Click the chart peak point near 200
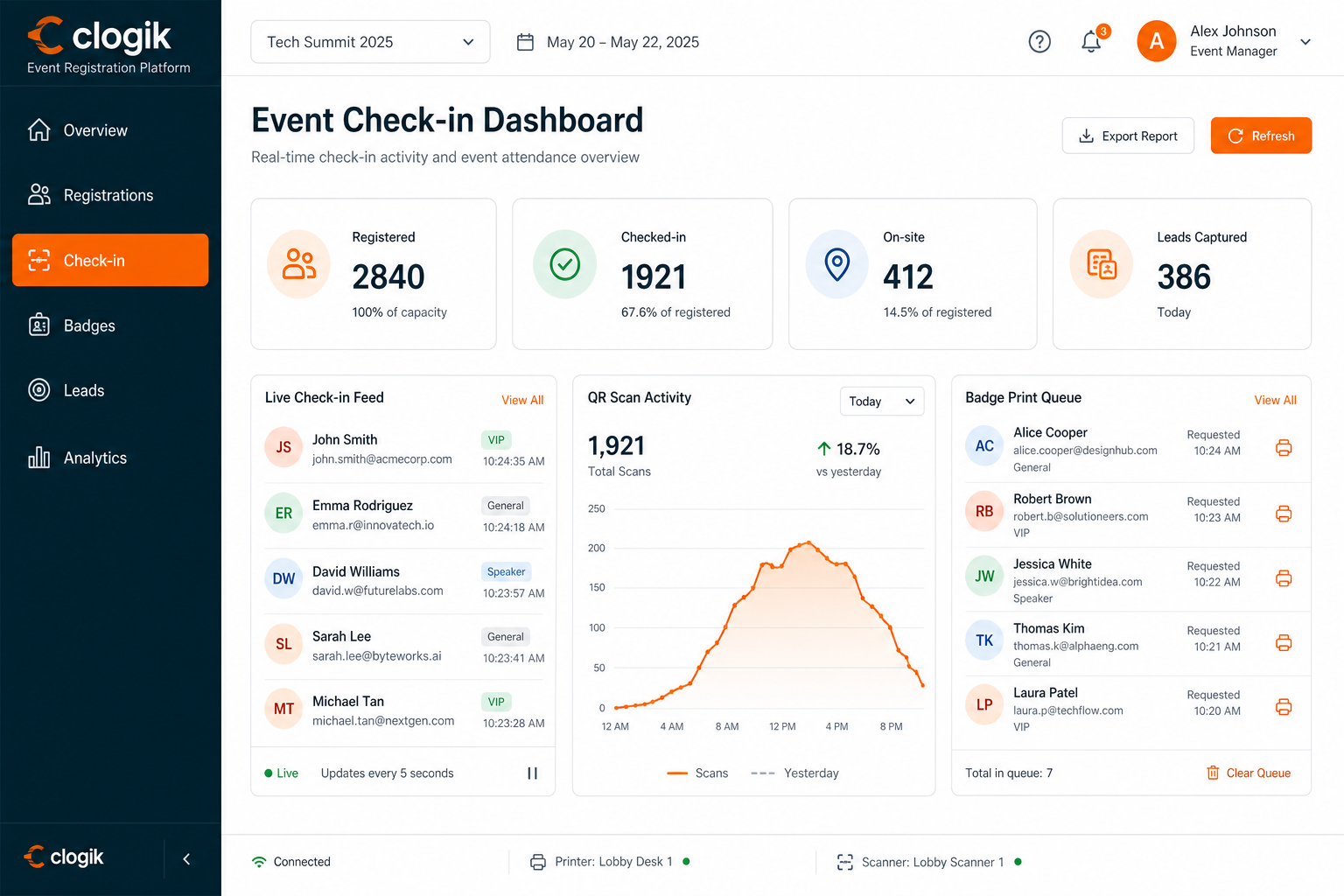 click(x=809, y=542)
